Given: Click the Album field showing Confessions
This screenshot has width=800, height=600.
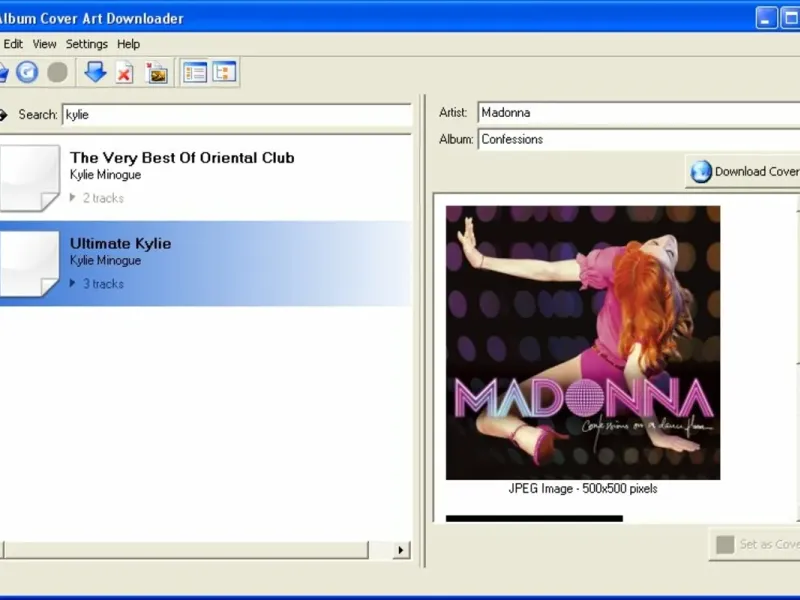Looking at the screenshot, I should click(639, 139).
